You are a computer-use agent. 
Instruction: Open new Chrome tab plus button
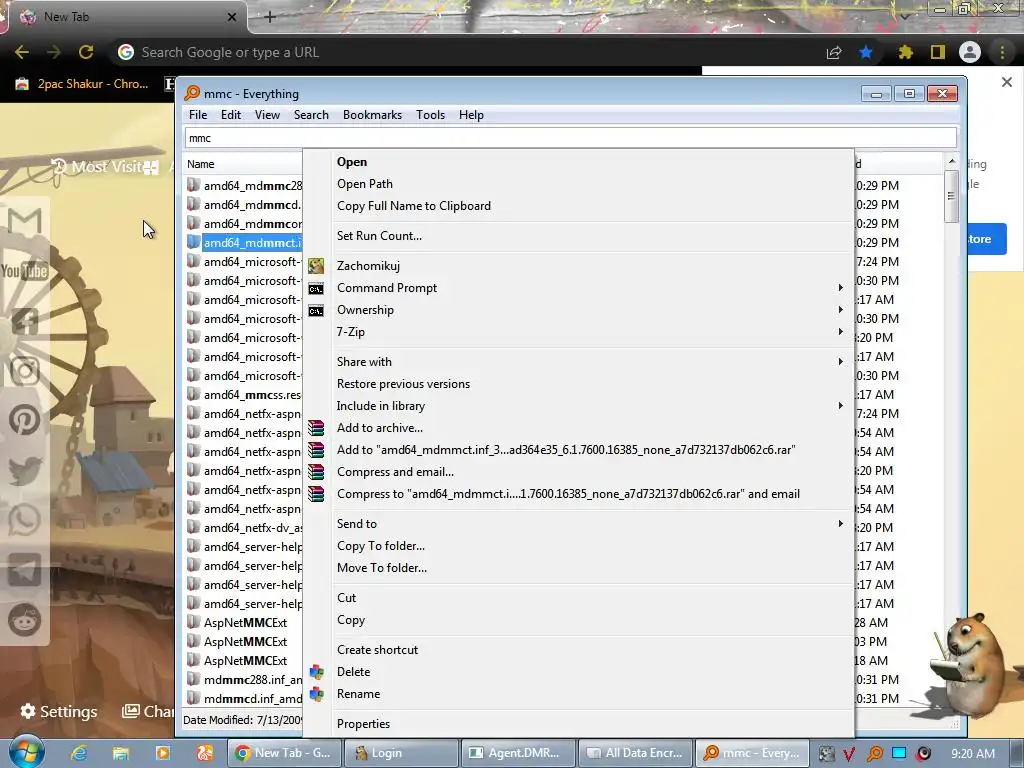pos(270,17)
